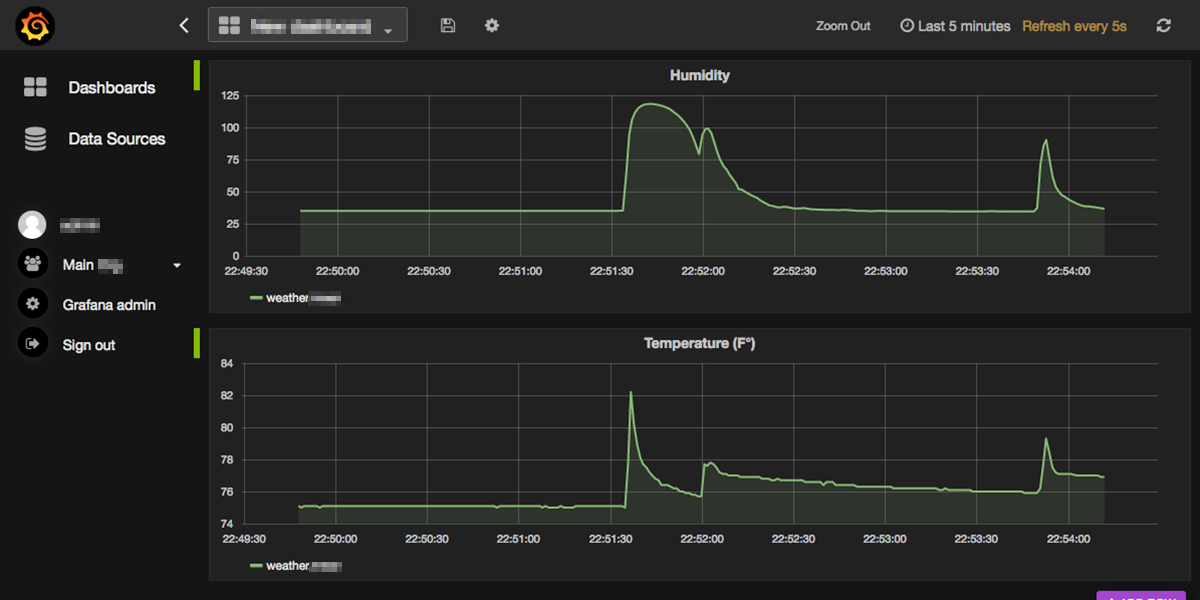Click the Grafana logo icon
Screen dimensions: 1200x600
[x=34, y=26]
